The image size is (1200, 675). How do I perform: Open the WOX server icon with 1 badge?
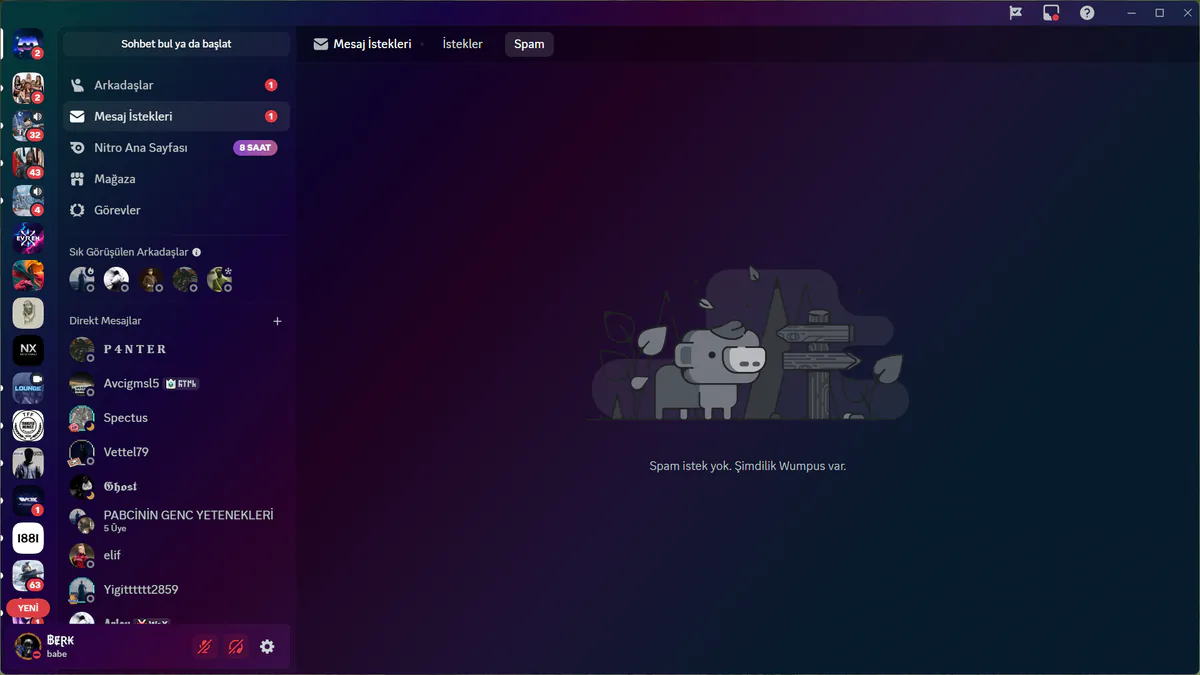28,500
